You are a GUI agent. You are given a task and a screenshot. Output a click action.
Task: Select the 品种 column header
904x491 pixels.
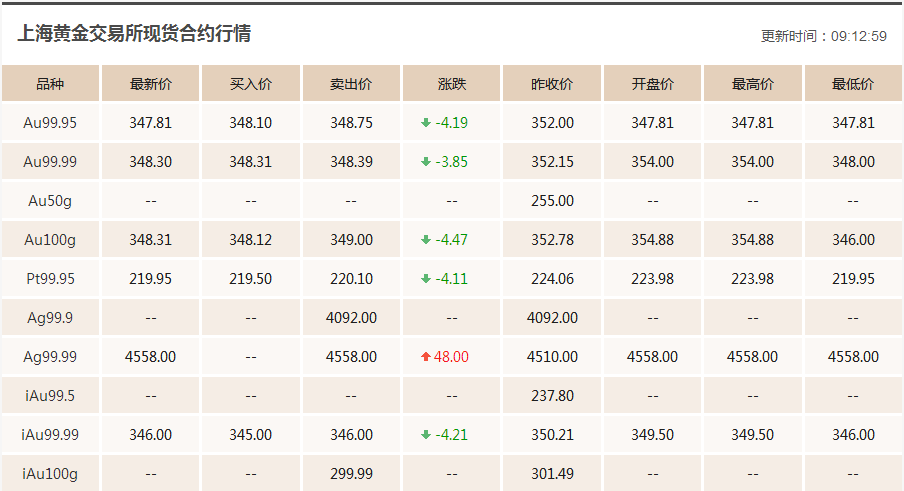[x=50, y=84]
